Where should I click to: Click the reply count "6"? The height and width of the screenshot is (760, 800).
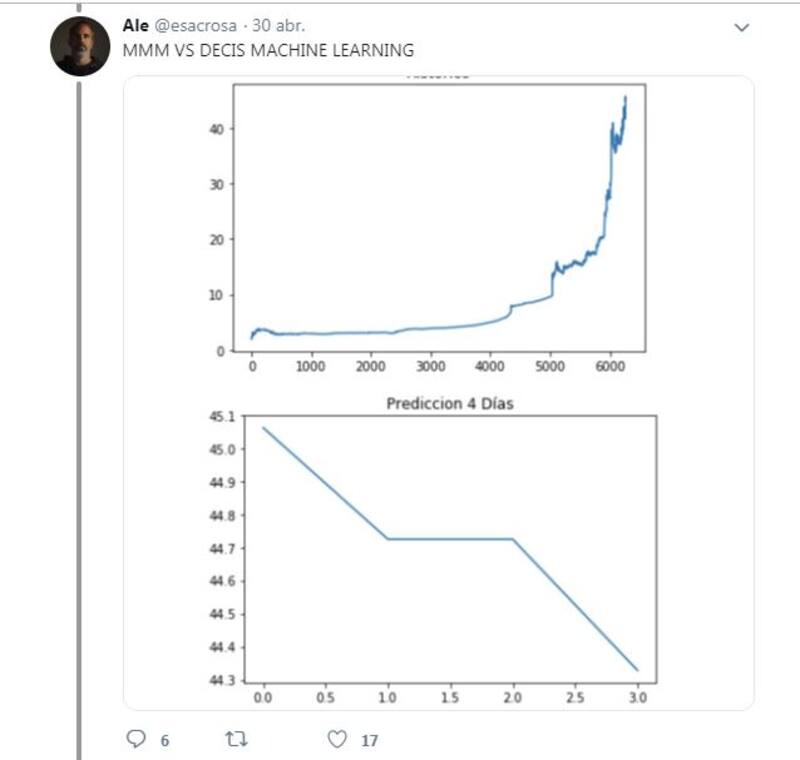coord(164,741)
